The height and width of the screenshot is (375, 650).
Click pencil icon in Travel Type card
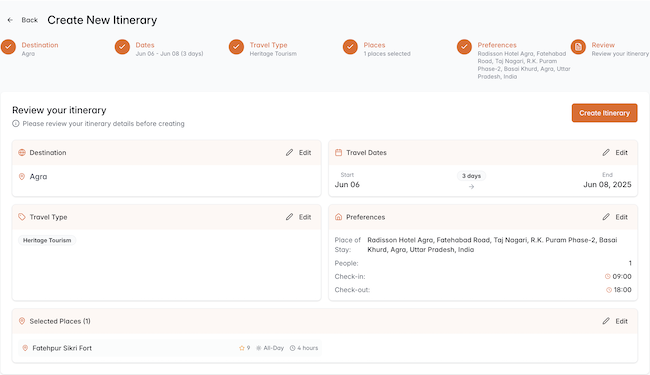(289, 217)
